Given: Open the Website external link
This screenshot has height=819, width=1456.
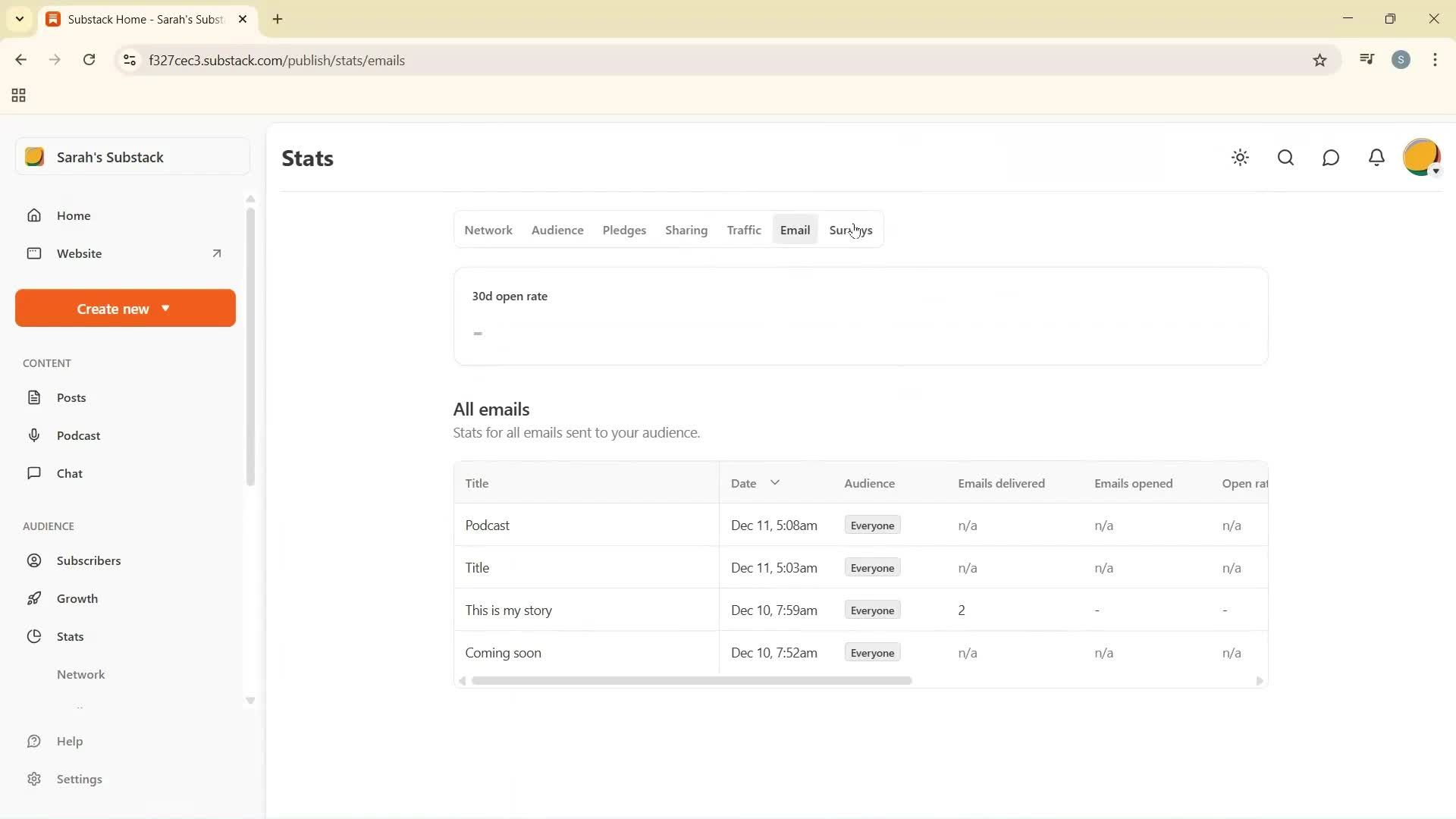Looking at the screenshot, I should [80, 253].
